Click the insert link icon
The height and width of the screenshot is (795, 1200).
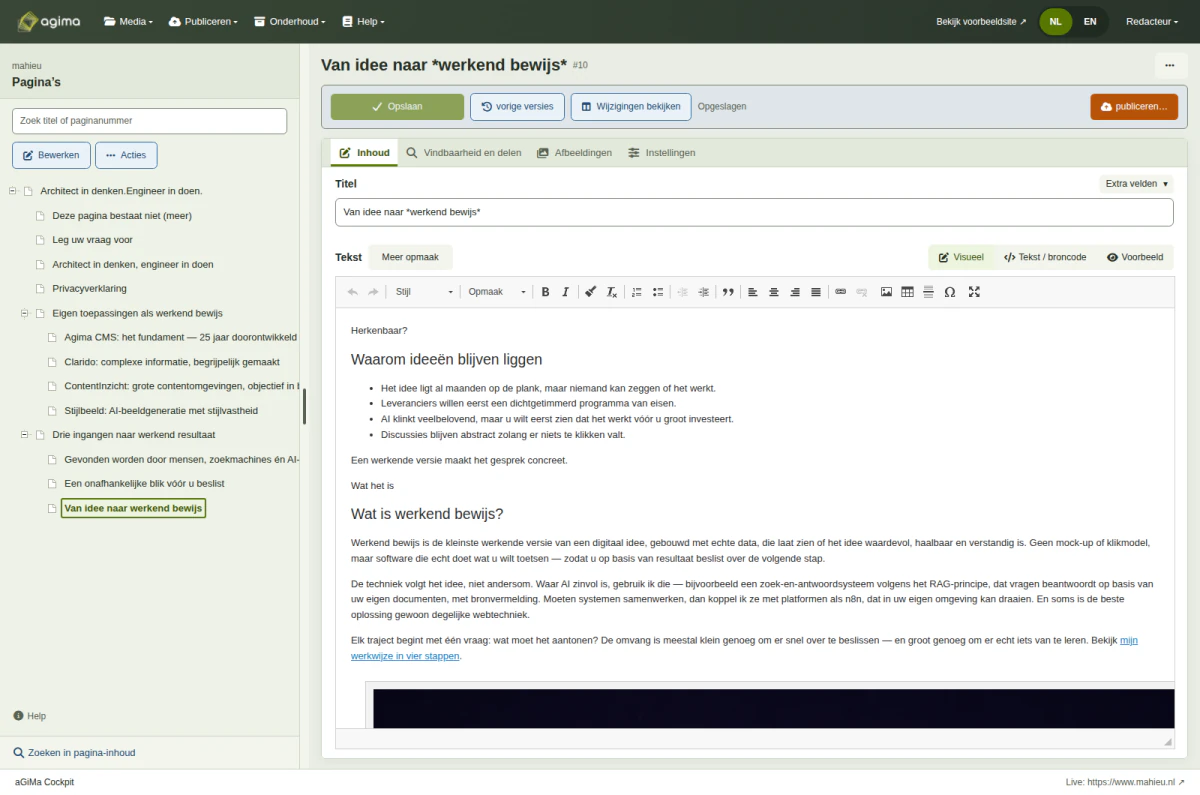[x=841, y=292]
